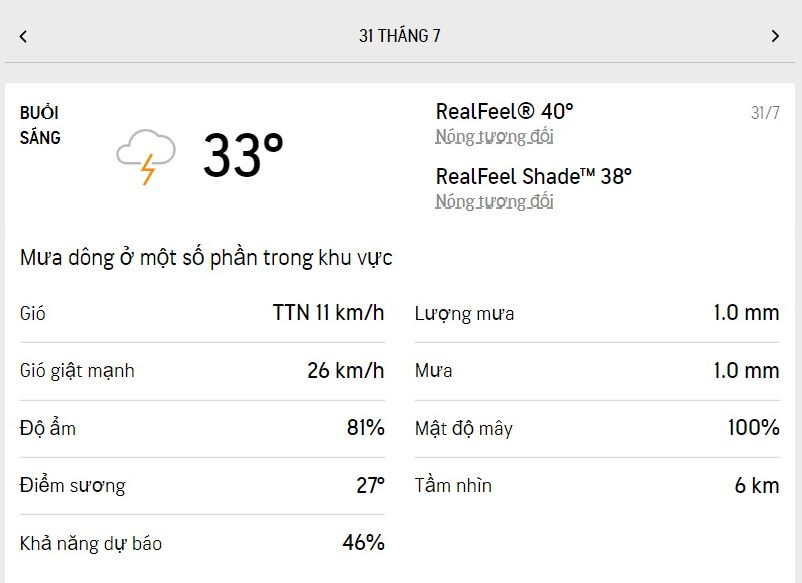Select the Tầm nhìn visibility row
This screenshot has width=802, height=583.
(597, 486)
